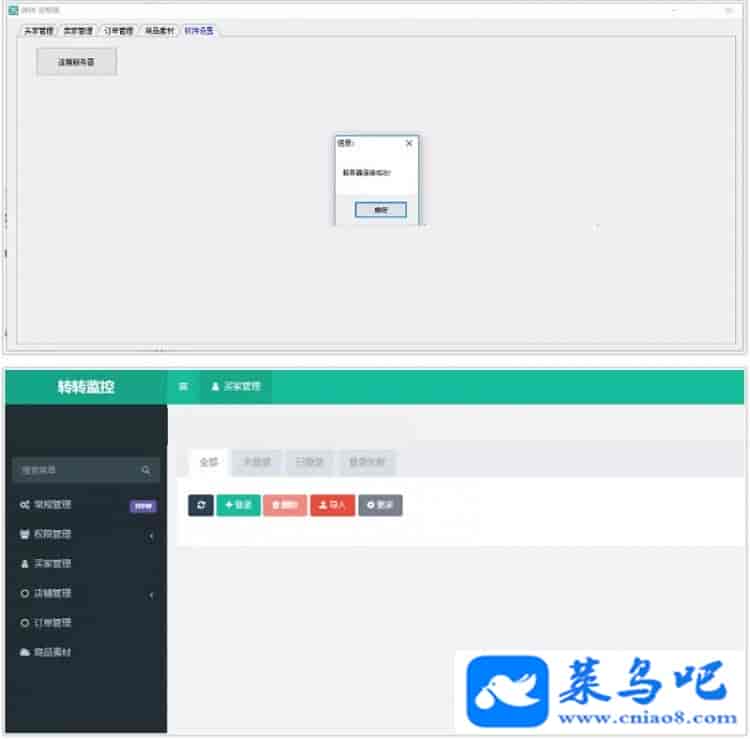The width and height of the screenshot is (750, 739).
Task: Click the connect server button in upper window
Action: coord(77,62)
